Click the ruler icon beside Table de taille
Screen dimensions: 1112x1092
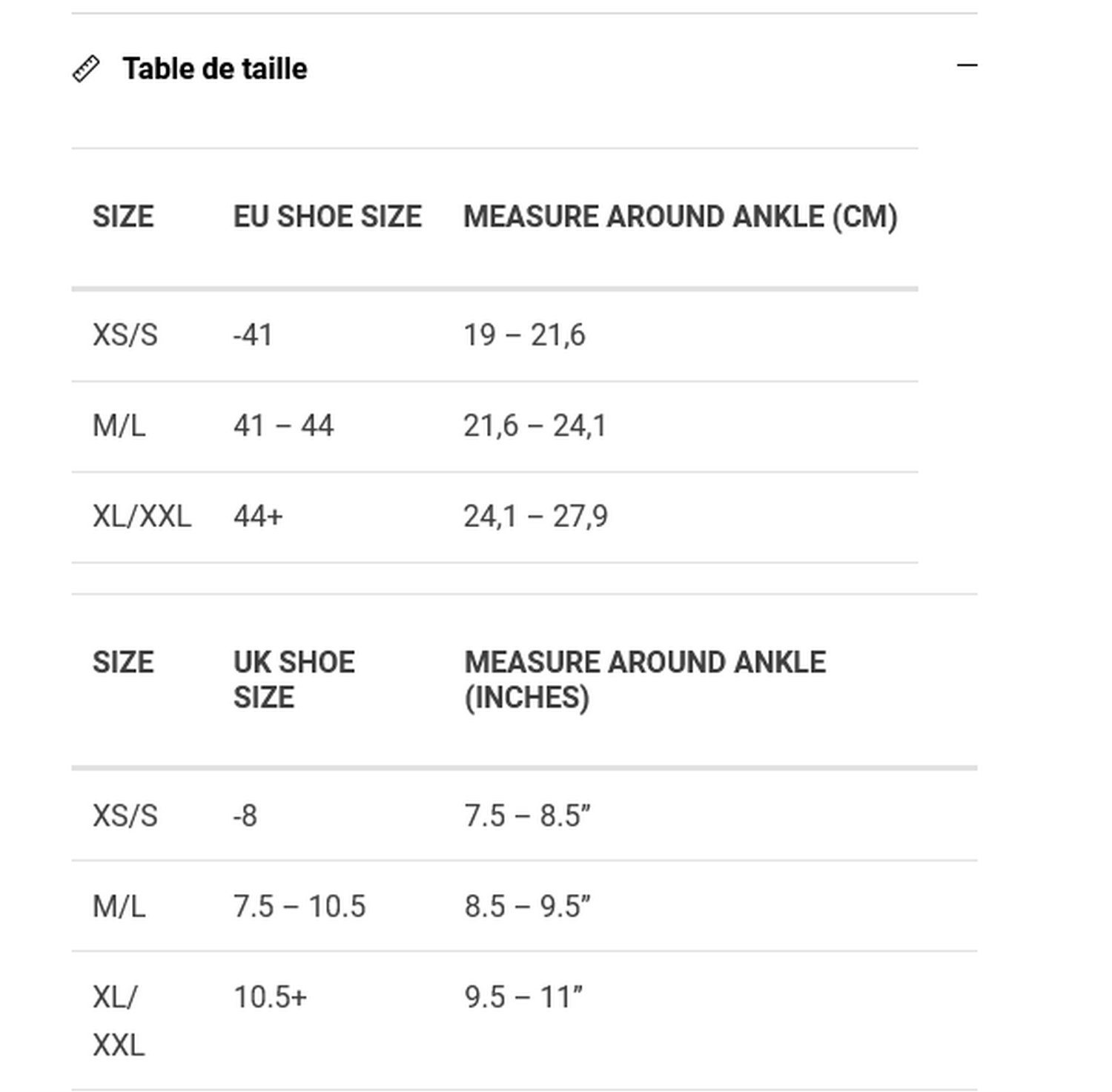[86, 69]
